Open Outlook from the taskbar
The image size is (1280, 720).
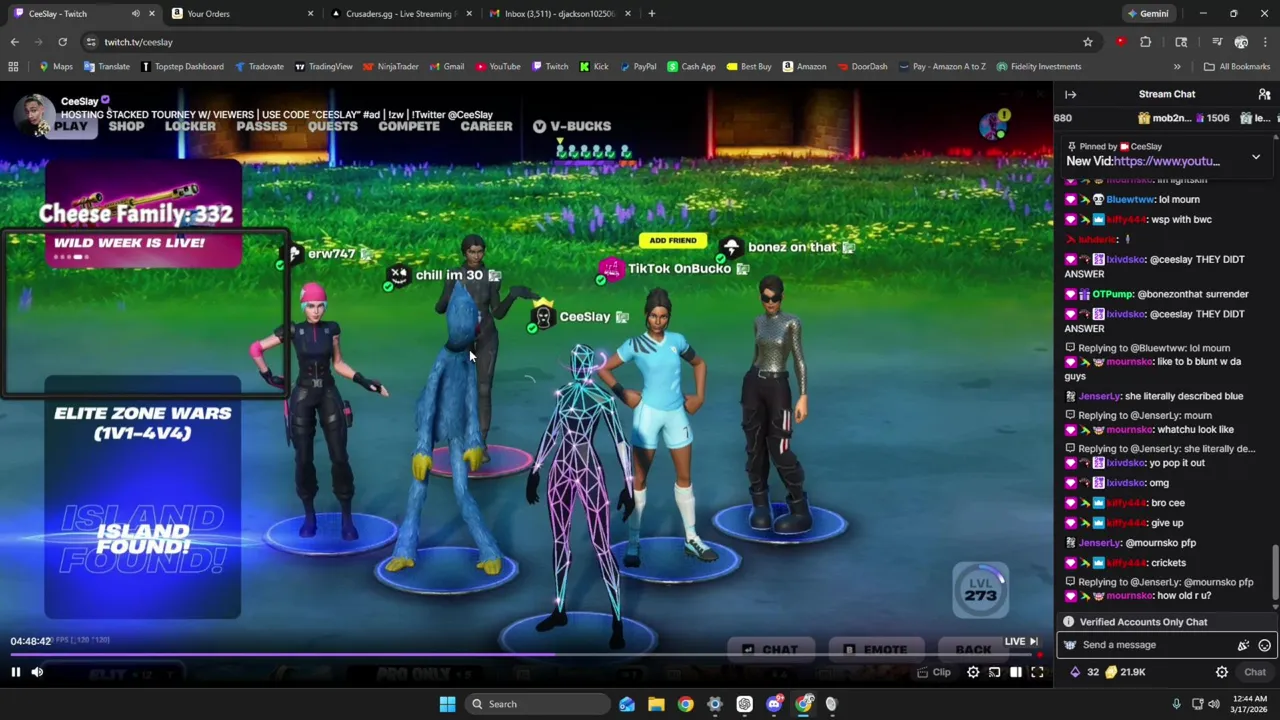pos(627,704)
